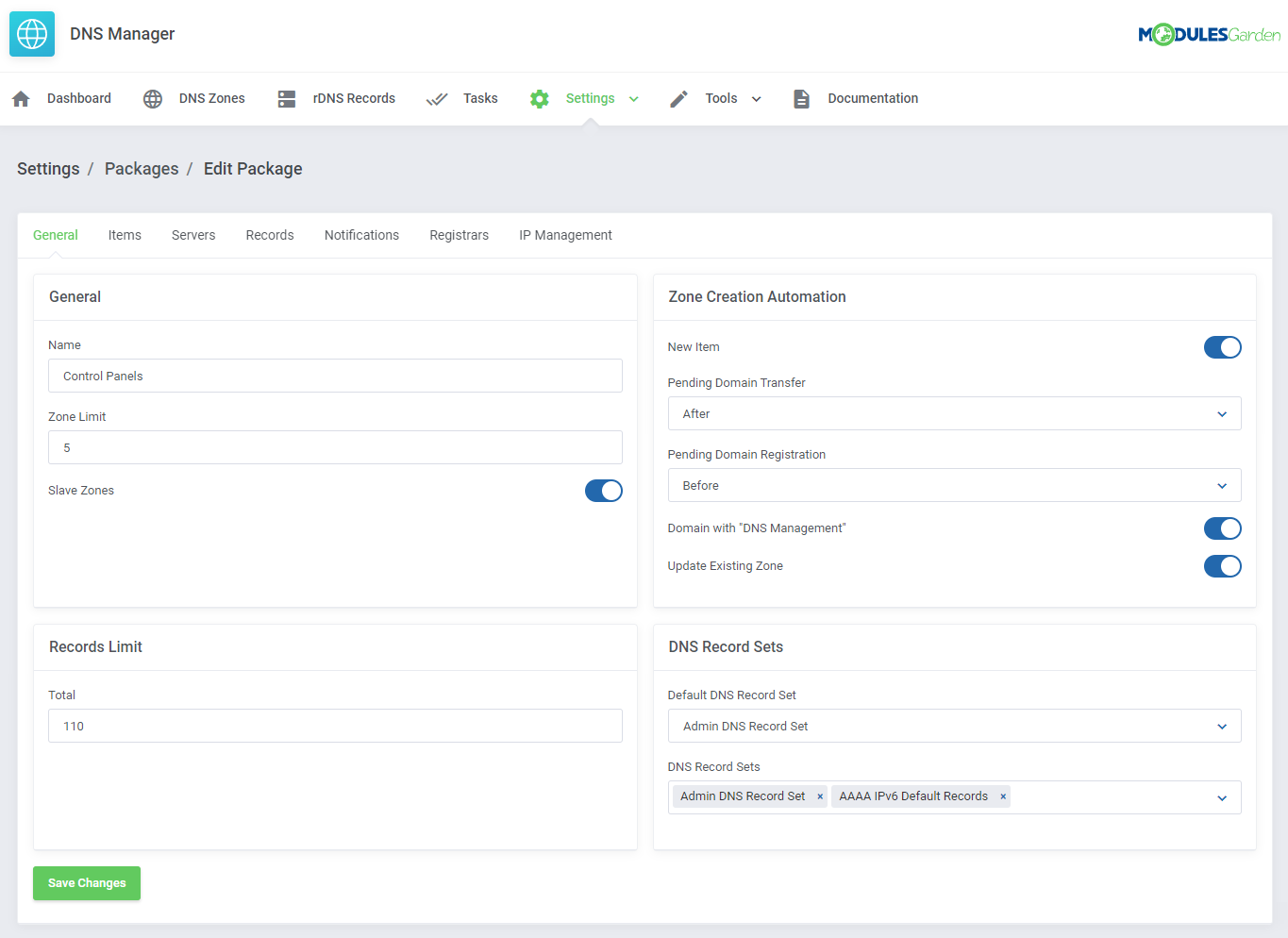The height and width of the screenshot is (938, 1288).
Task: Disable the Slave Zones toggle
Action: coord(604,491)
